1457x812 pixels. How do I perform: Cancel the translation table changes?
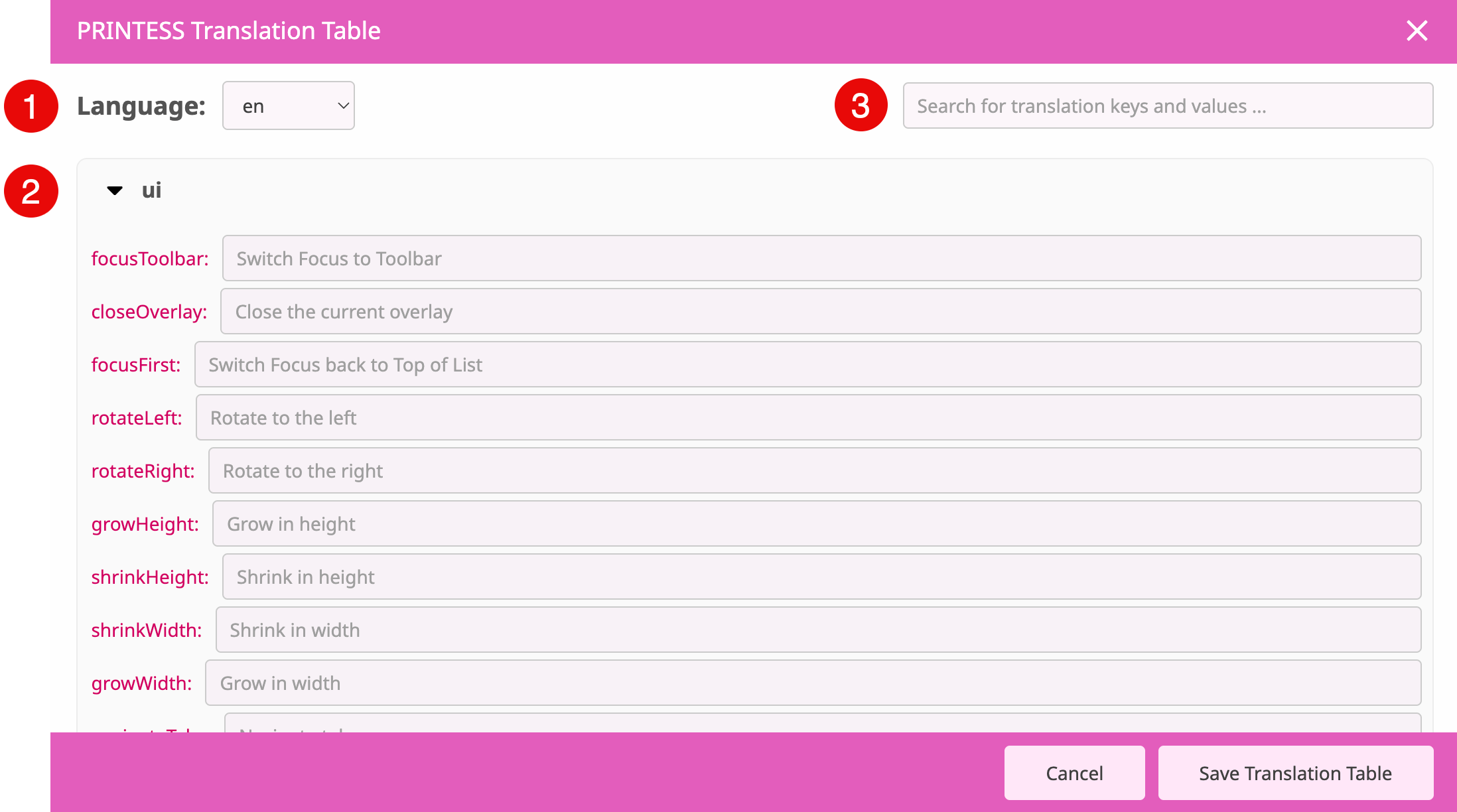1075,773
